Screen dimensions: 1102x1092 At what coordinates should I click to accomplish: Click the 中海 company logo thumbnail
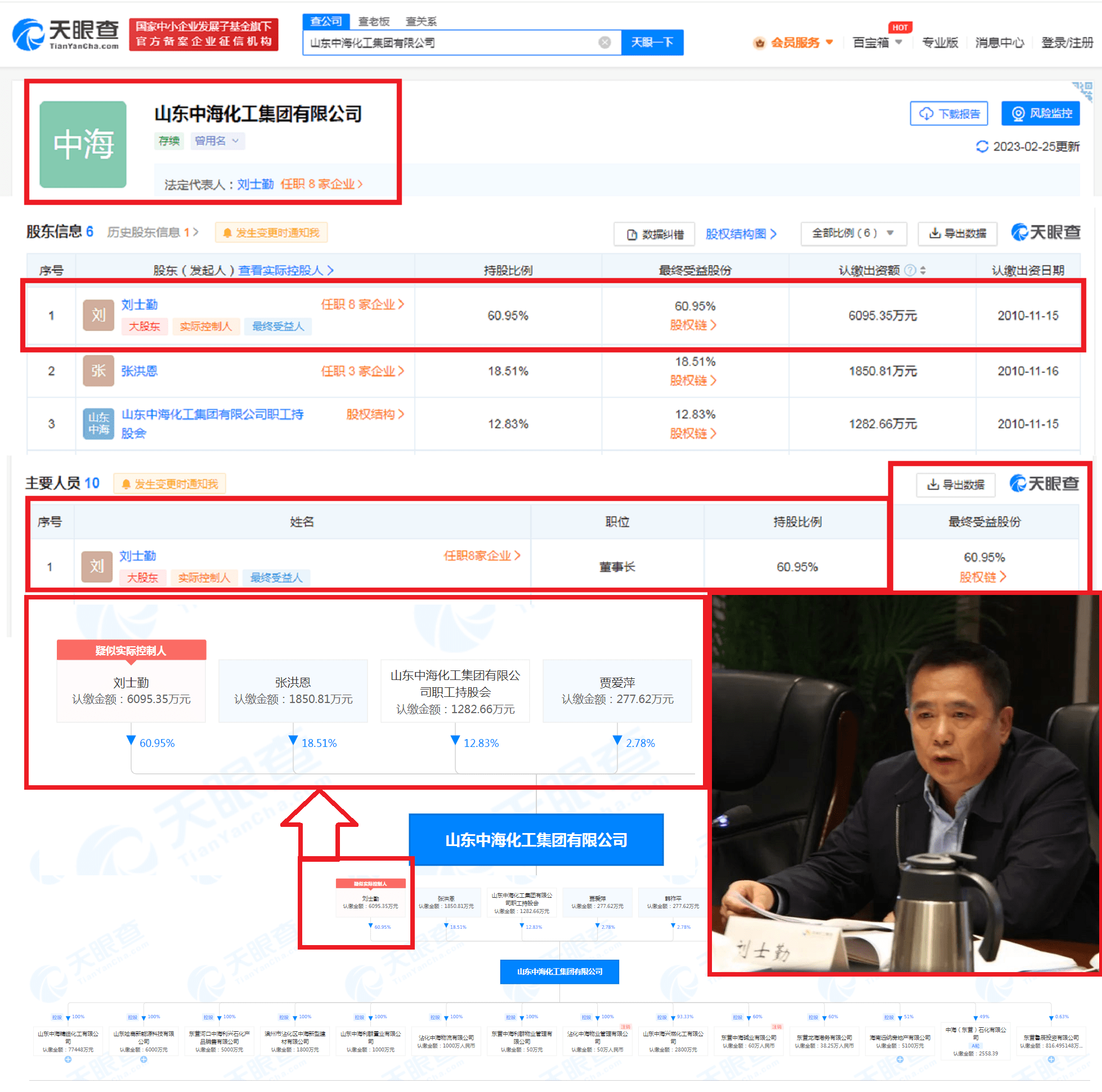[83, 144]
